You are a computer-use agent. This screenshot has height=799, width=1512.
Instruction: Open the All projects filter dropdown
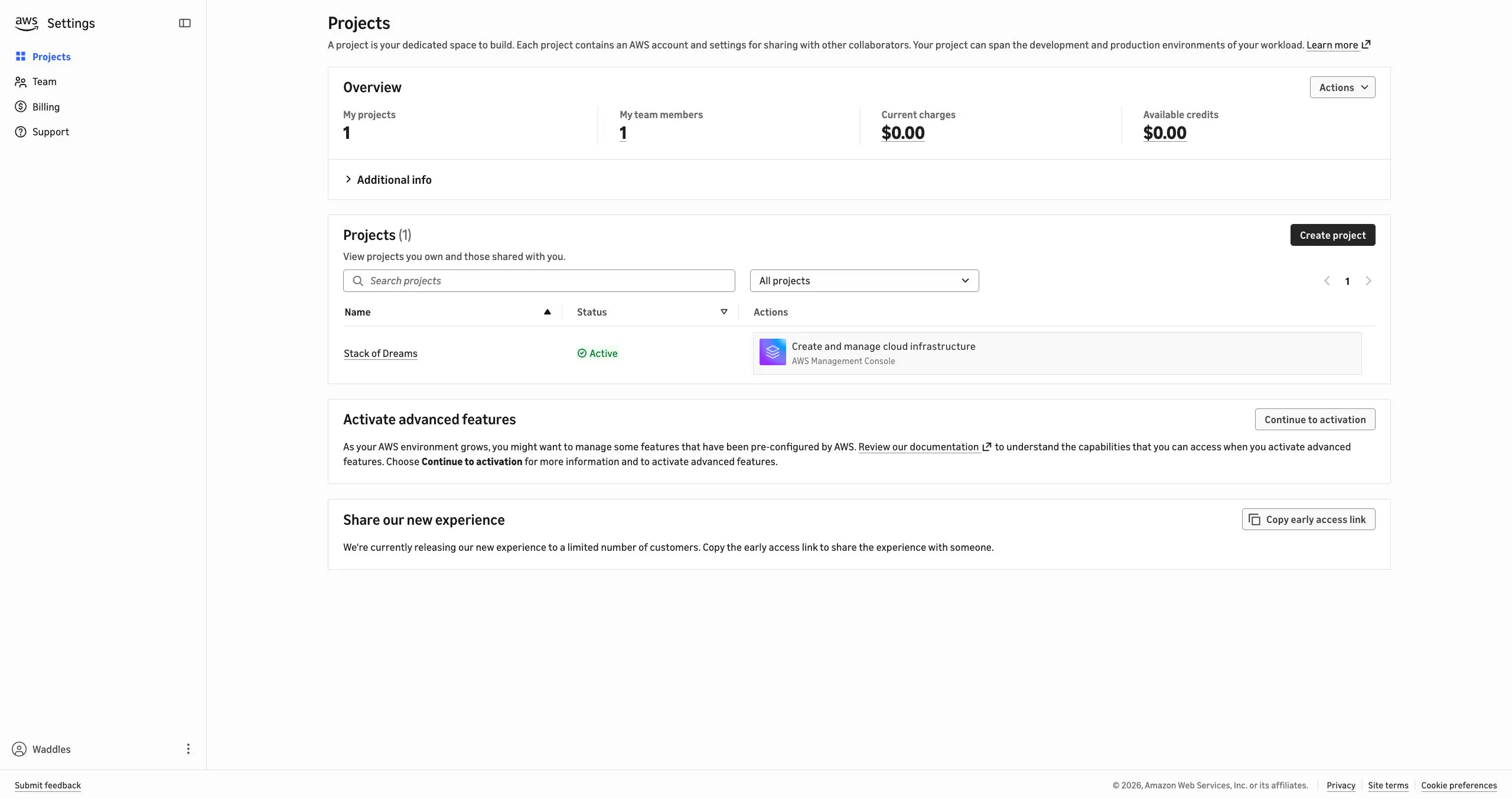click(865, 281)
